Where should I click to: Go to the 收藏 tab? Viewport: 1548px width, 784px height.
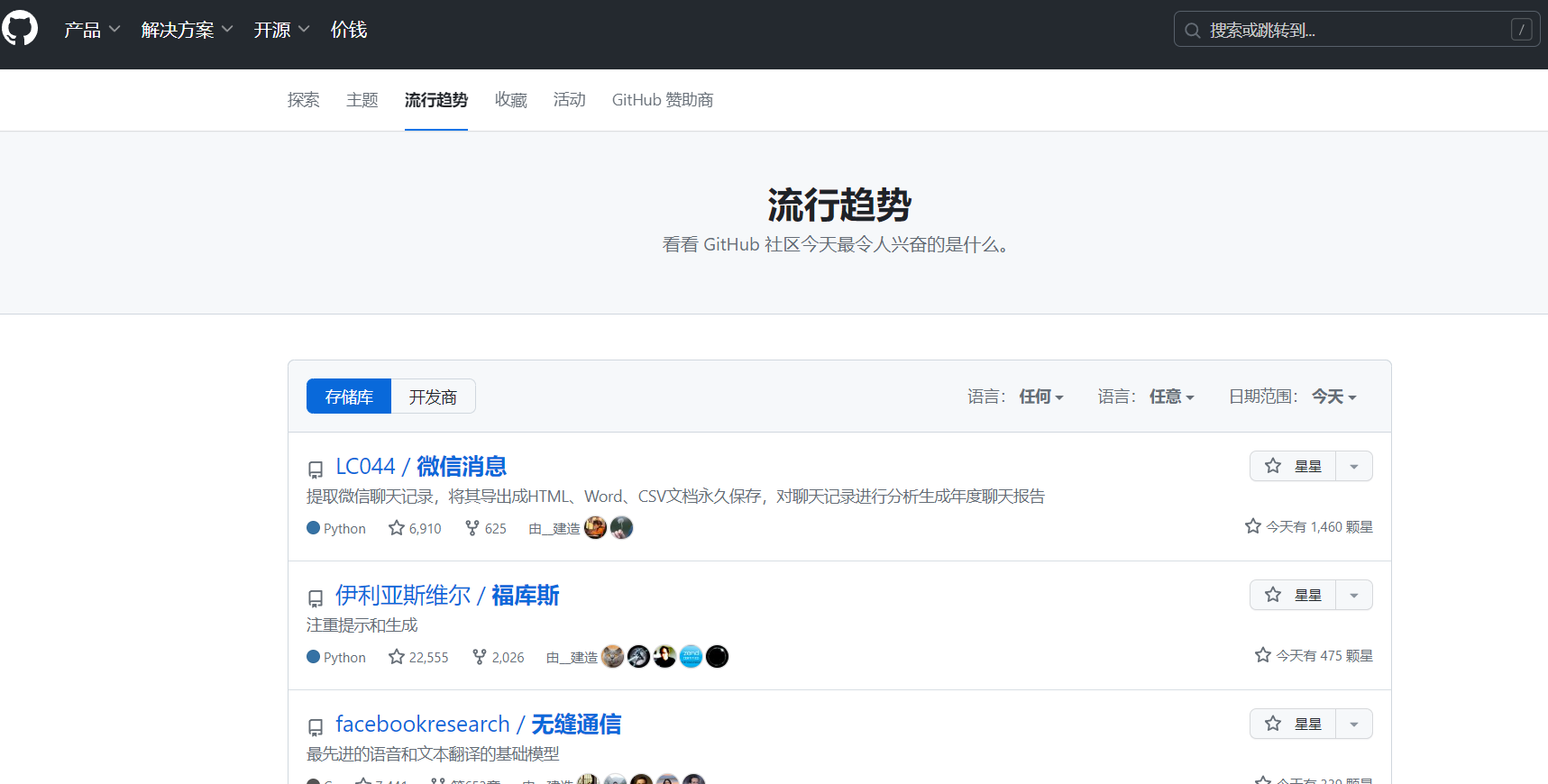(511, 100)
